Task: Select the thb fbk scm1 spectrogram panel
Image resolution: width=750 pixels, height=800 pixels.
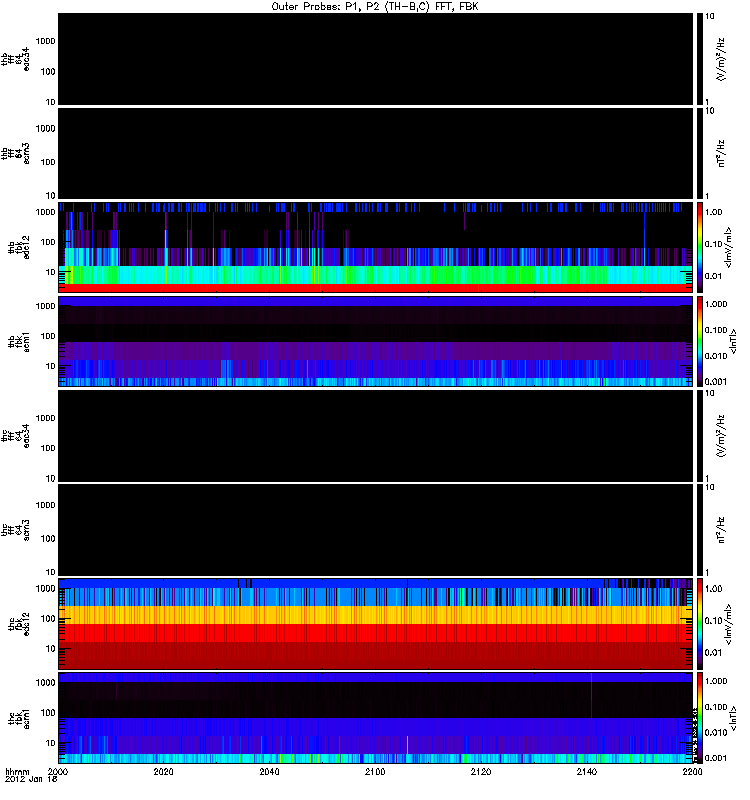Action: point(376,341)
